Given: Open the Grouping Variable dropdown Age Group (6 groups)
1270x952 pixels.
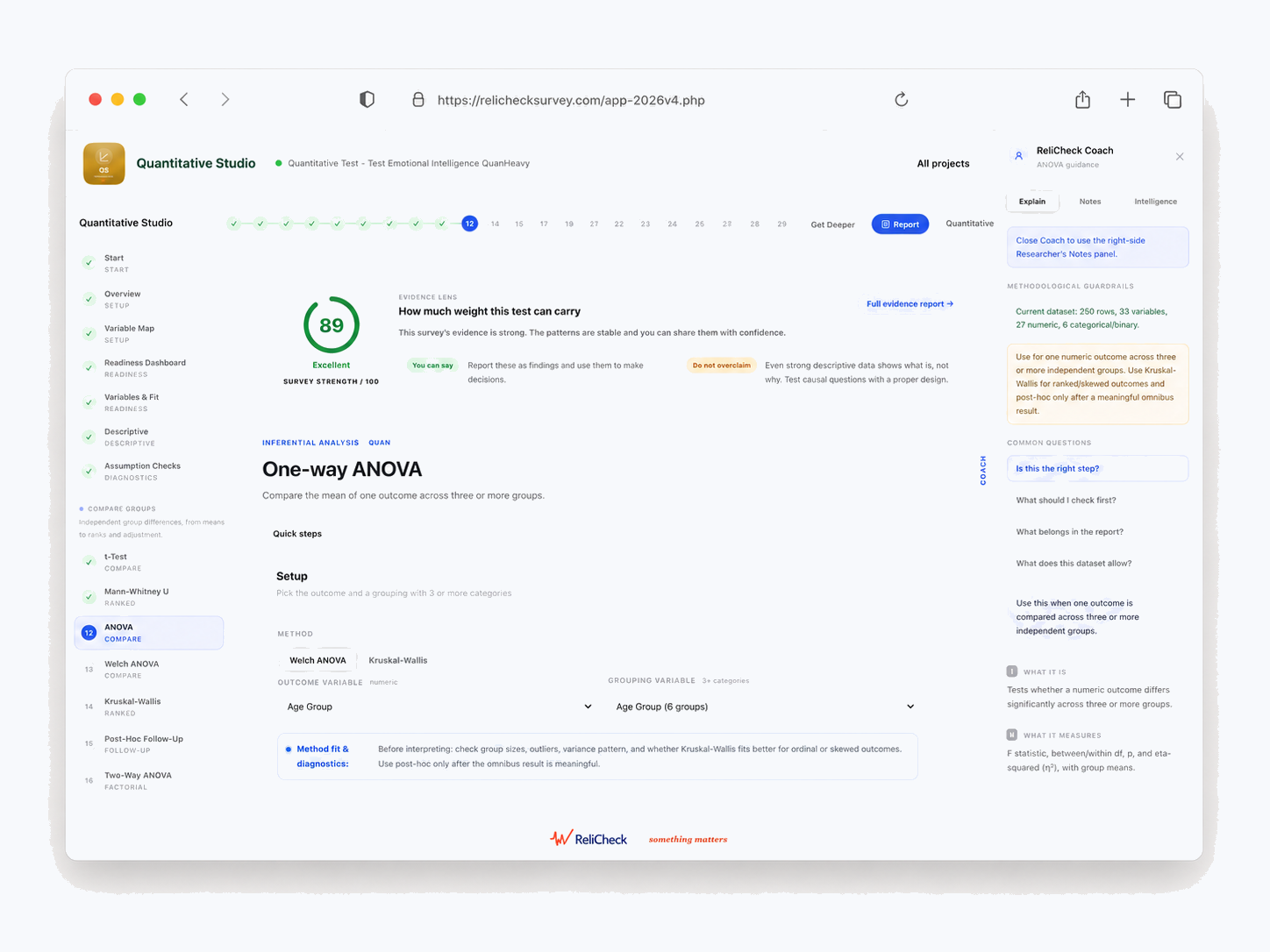Looking at the screenshot, I should tap(765, 707).
